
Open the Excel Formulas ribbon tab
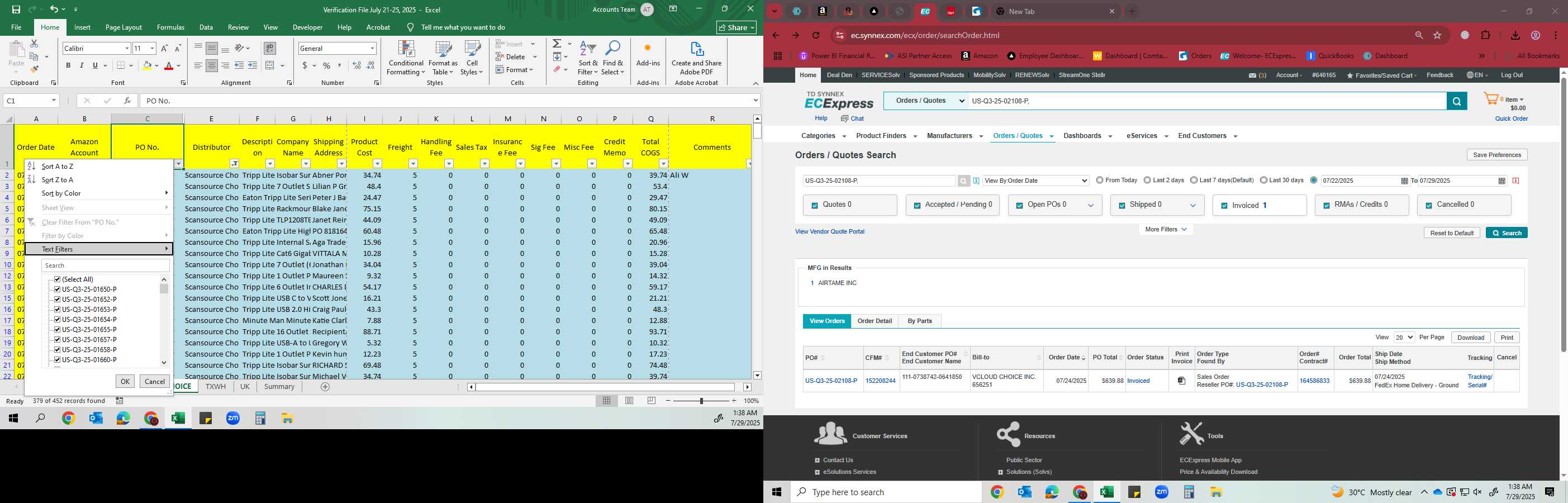[x=170, y=27]
